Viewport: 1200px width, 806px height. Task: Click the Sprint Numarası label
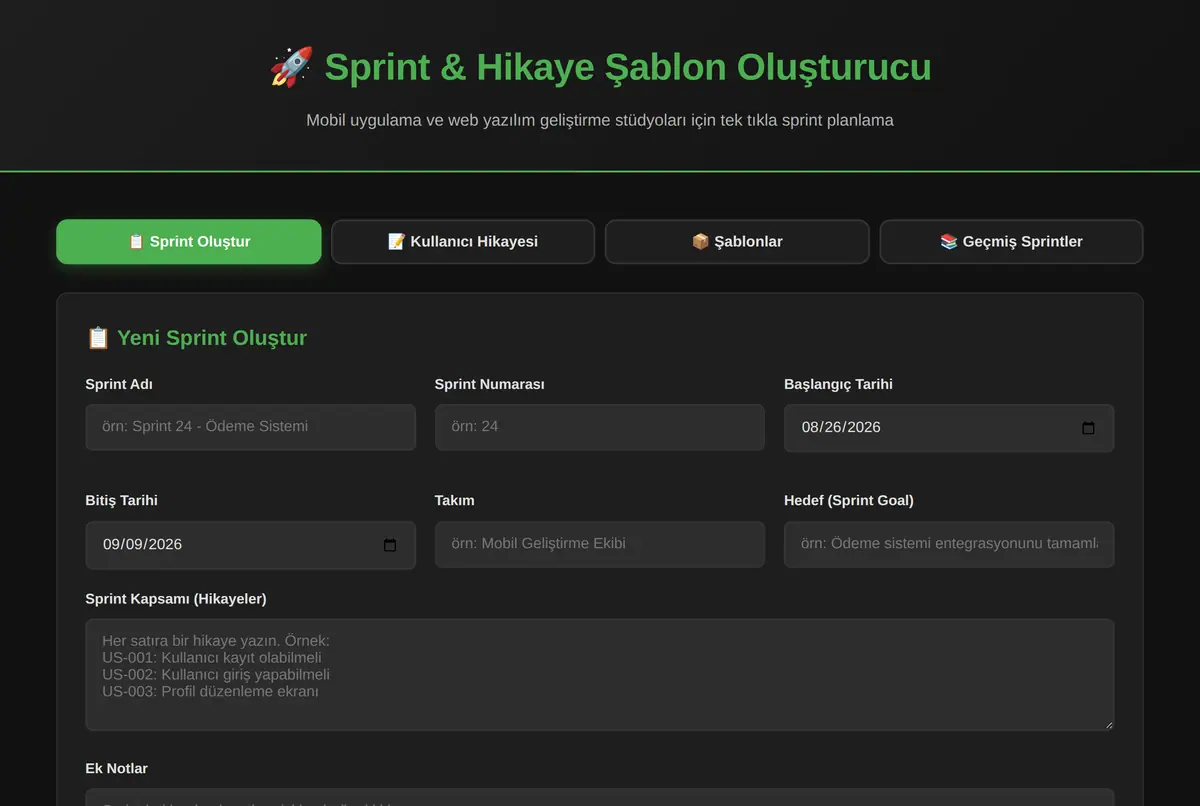pos(490,384)
